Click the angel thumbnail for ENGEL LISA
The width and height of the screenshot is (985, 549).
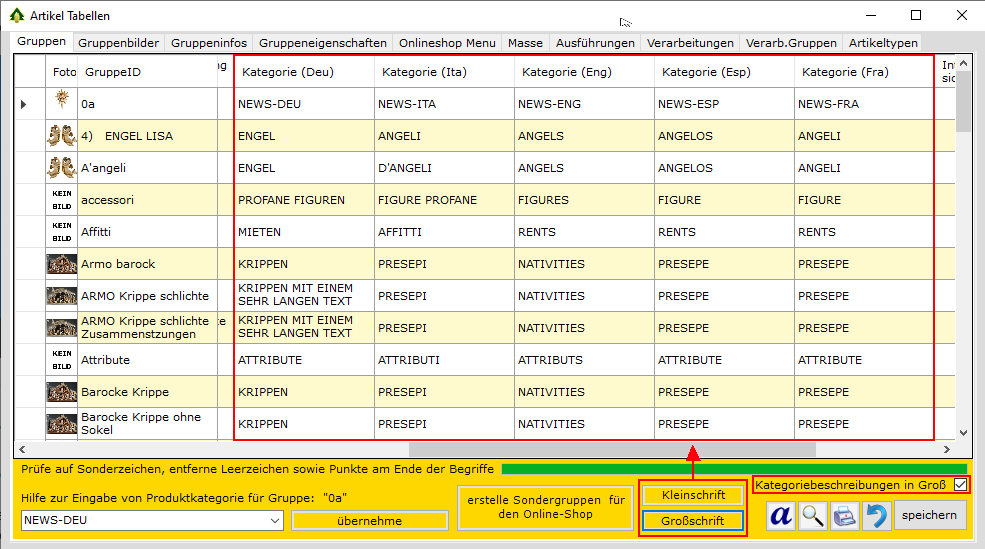(62, 136)
